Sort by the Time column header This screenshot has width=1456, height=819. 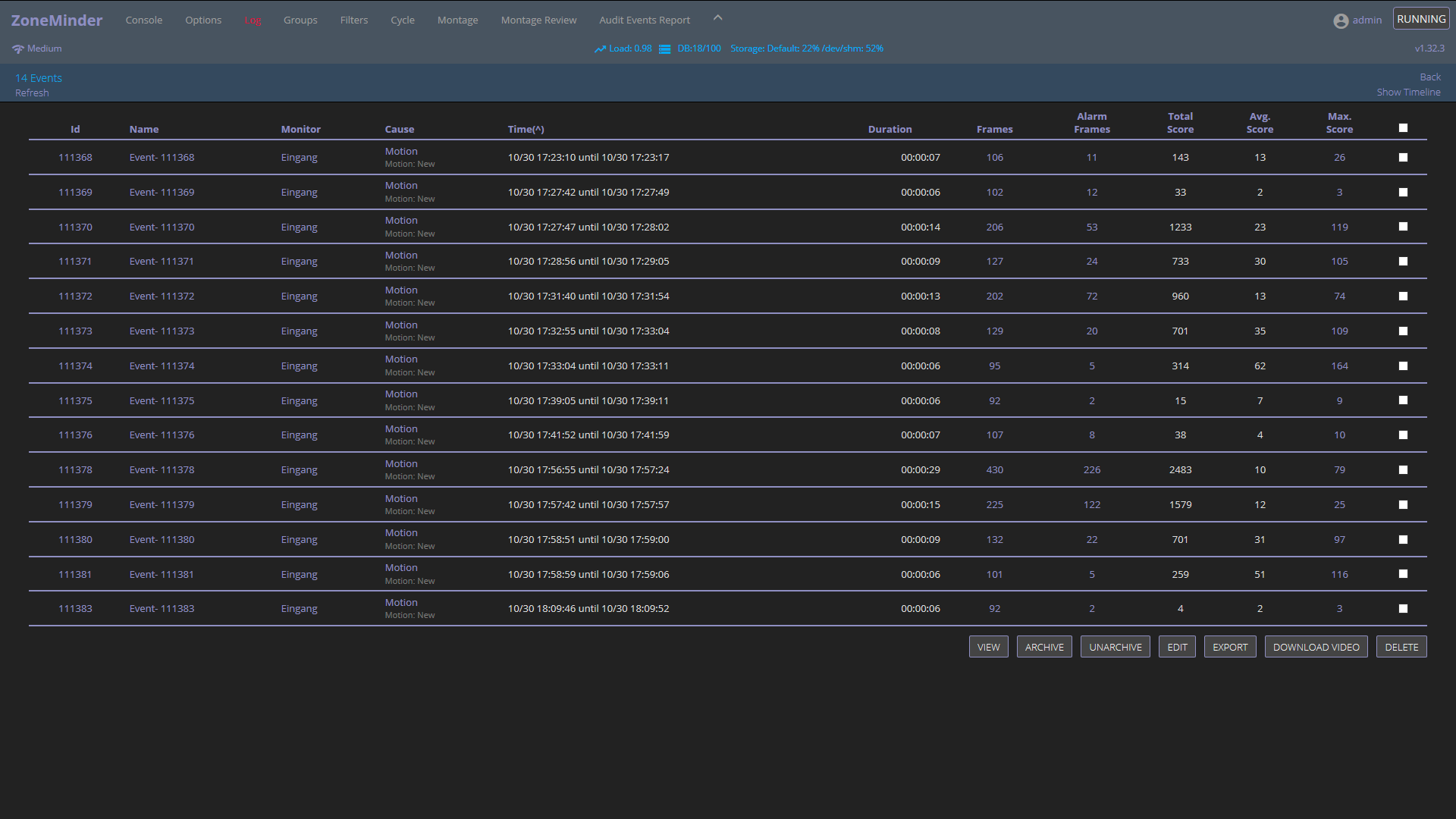(526, 130)
